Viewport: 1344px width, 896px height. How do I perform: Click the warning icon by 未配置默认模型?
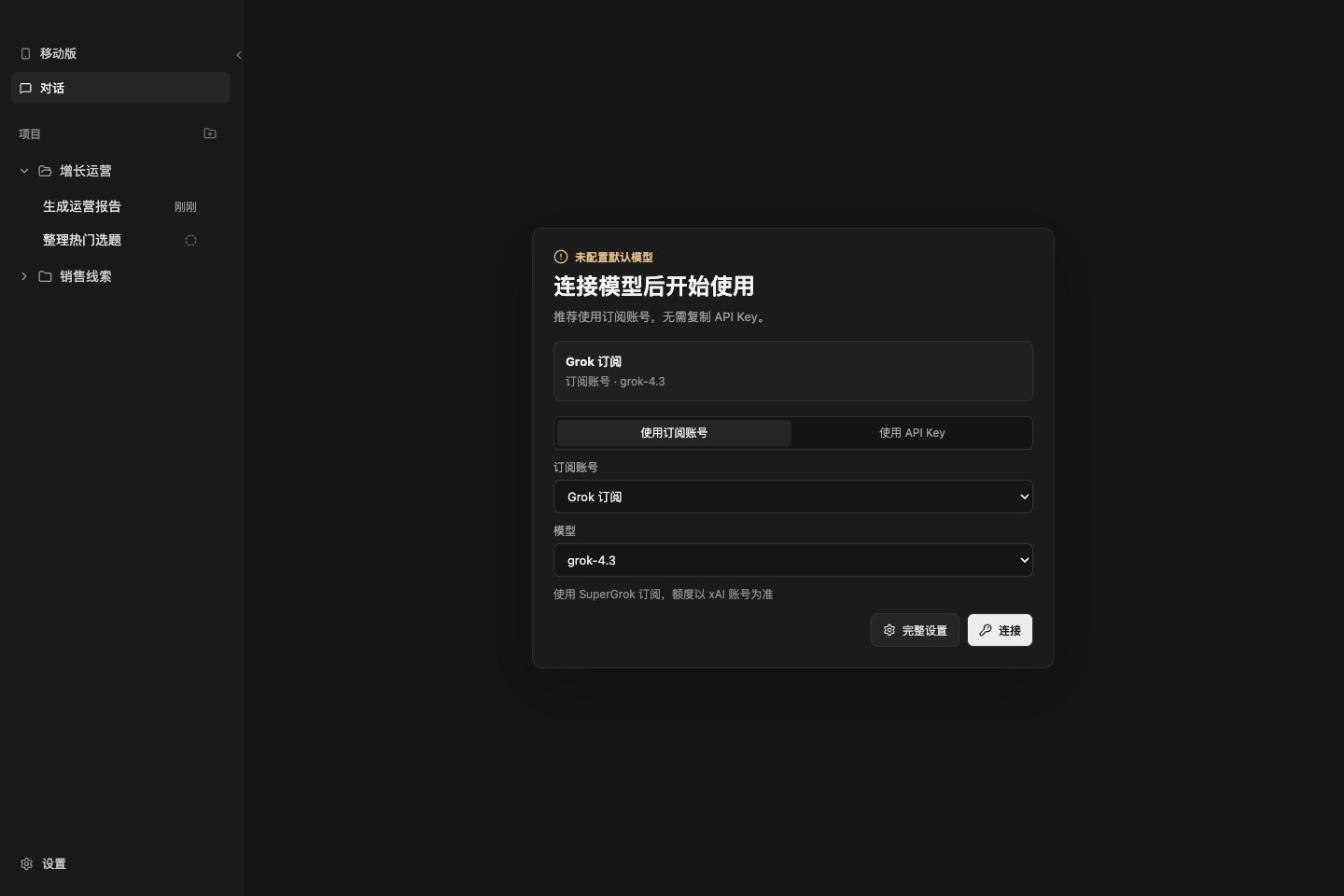coord(561,257)
